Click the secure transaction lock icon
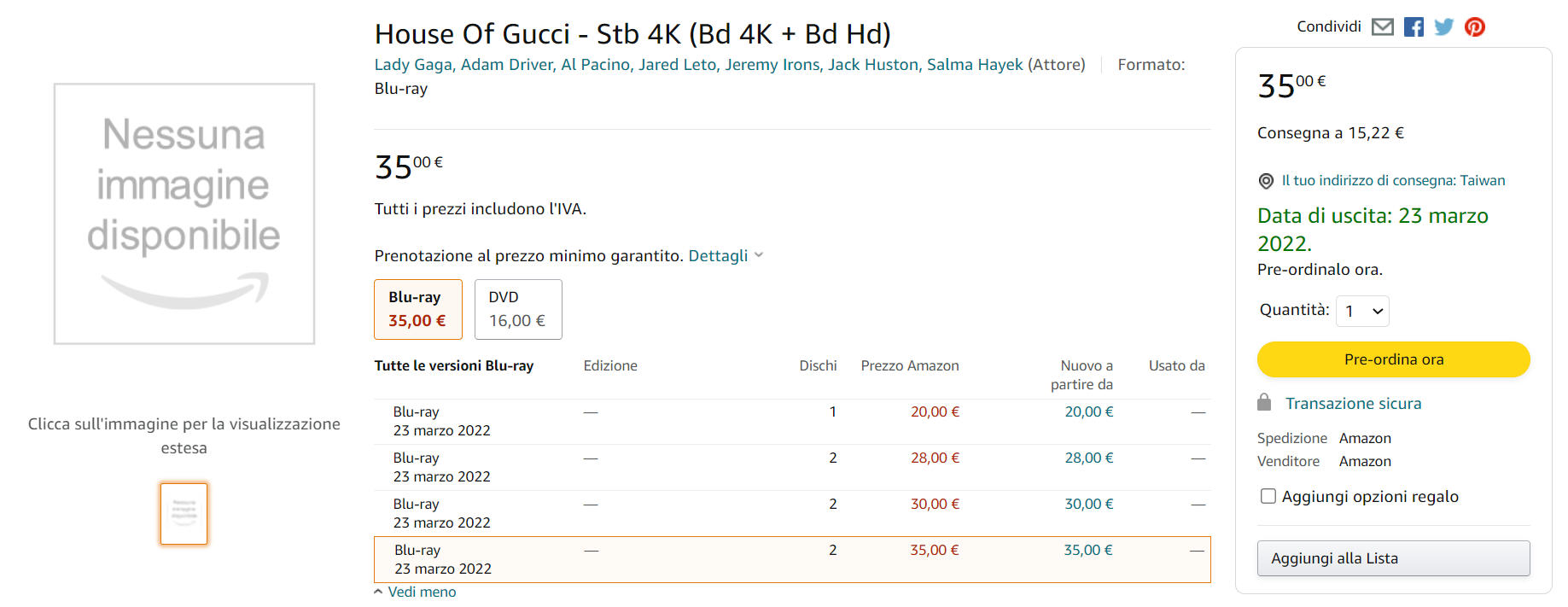This screenshot has height=607, width=1568. click(x=1264, y=402)
